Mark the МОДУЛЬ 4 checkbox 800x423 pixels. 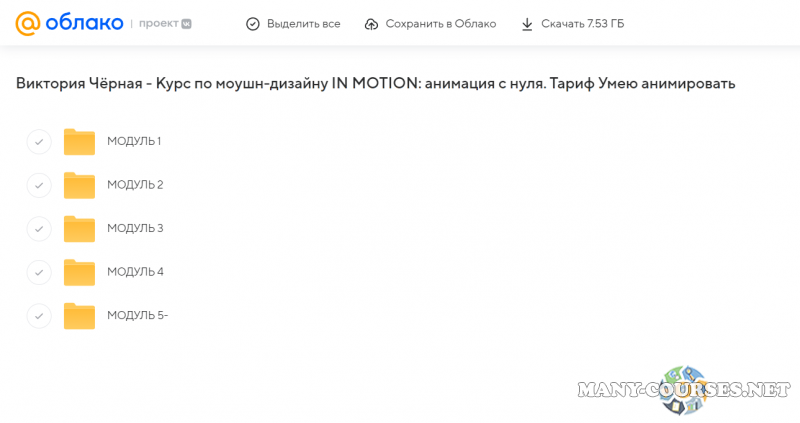pyautogui.click(x=39, y=272)
